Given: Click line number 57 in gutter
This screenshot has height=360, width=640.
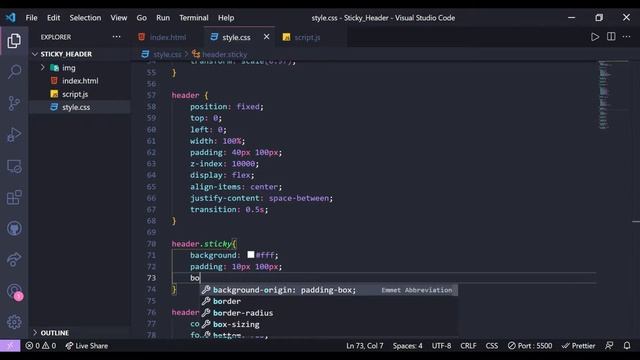Looking at the screenshot, I should click(151, 95).
